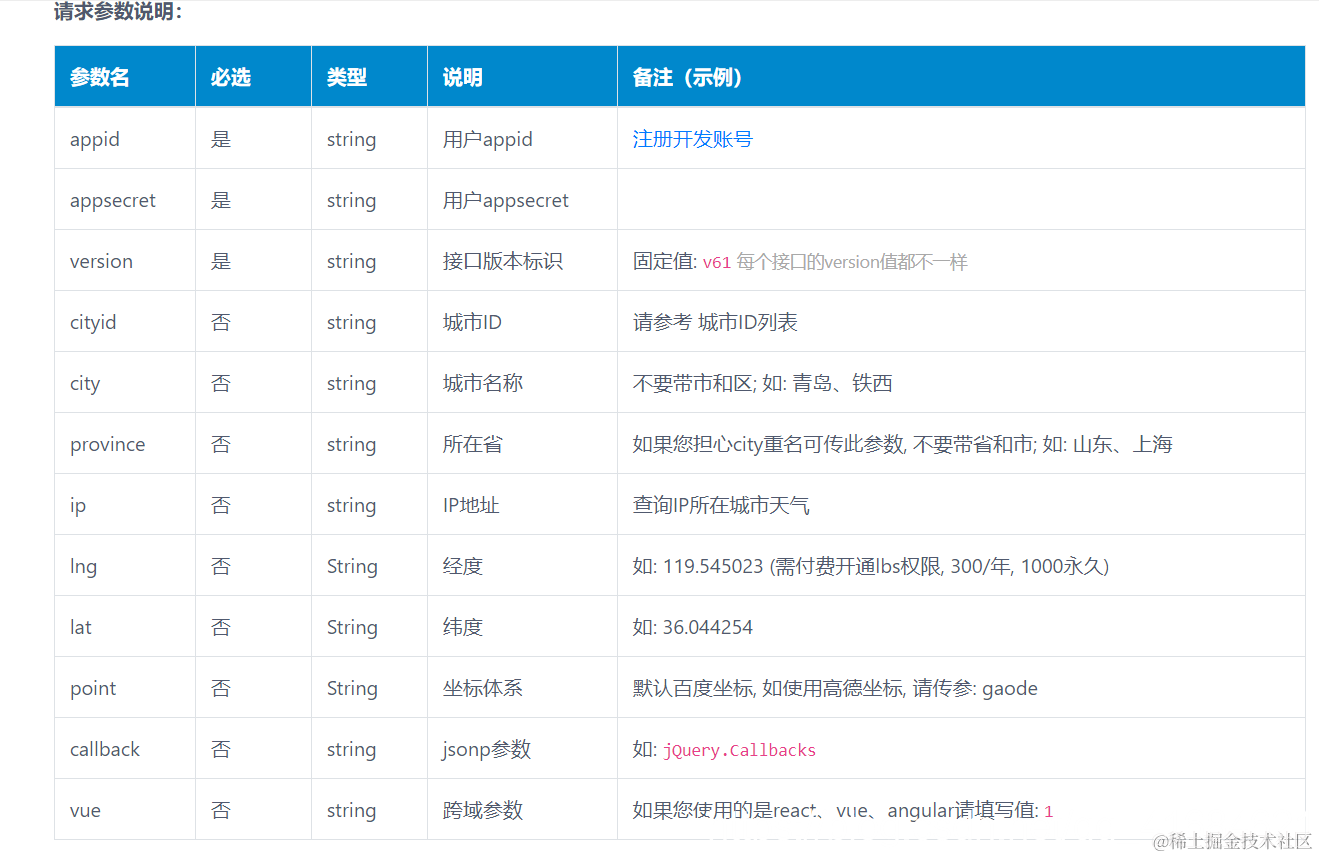Click the fixed value v61 text
This screenshot has height=858, width=1319.
pos(717,261)
